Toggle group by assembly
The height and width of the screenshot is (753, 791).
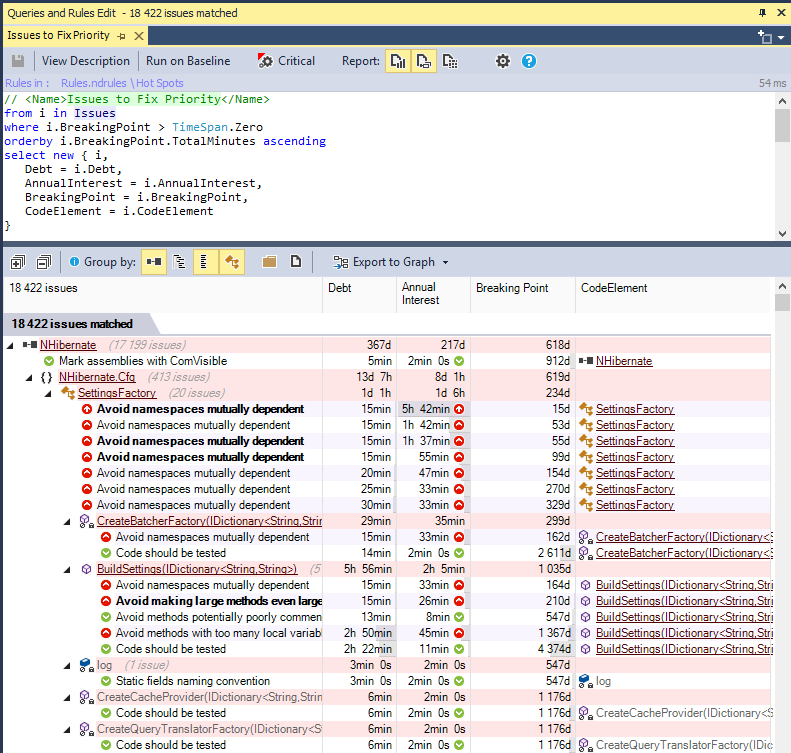154,262
